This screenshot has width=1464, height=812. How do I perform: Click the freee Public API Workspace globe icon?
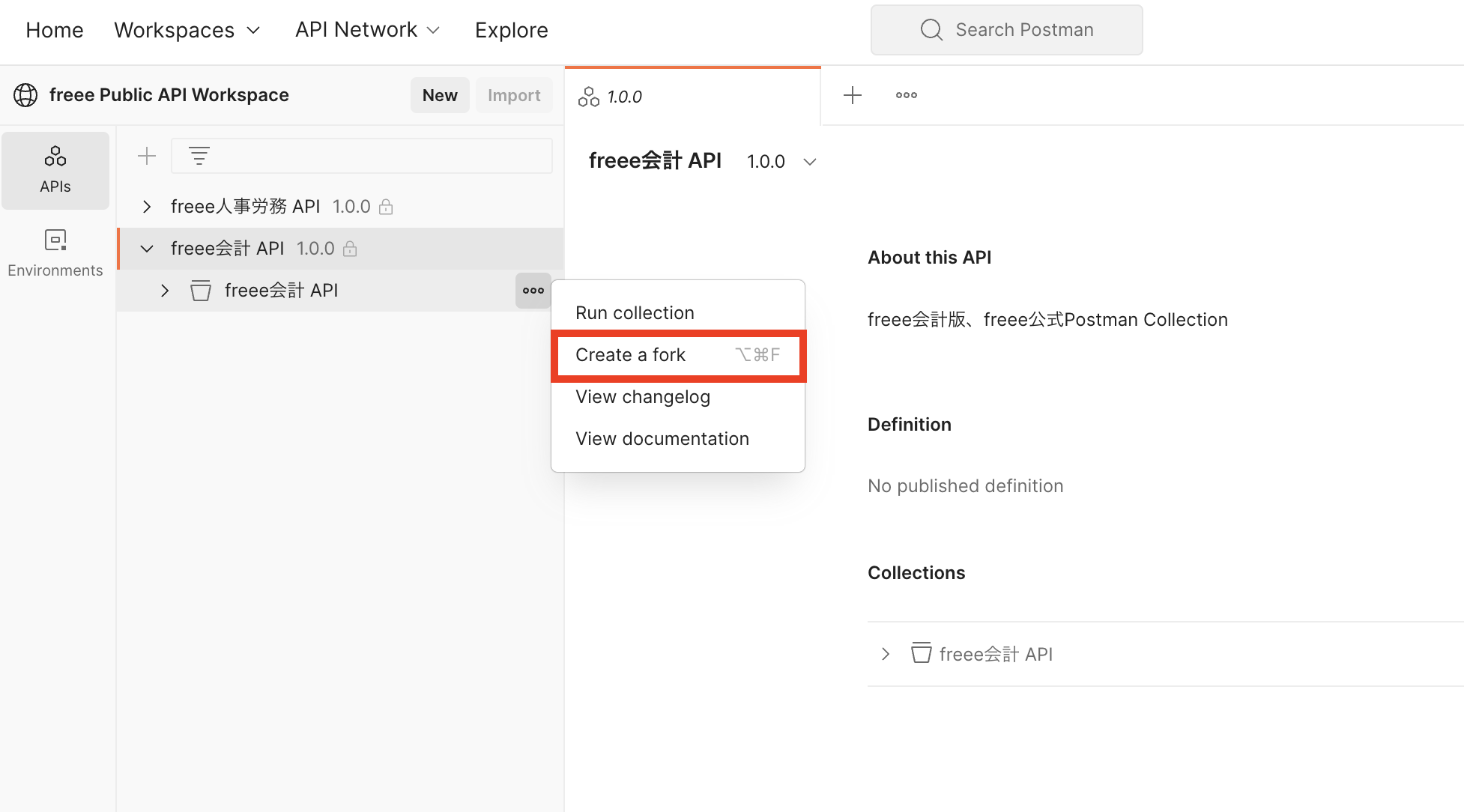[25, 95]
